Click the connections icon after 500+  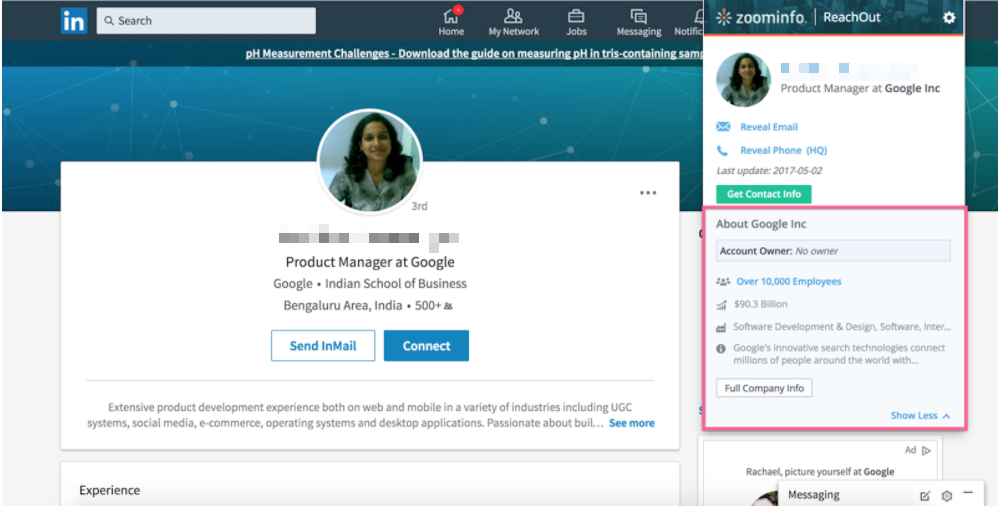tap(448, 306)
